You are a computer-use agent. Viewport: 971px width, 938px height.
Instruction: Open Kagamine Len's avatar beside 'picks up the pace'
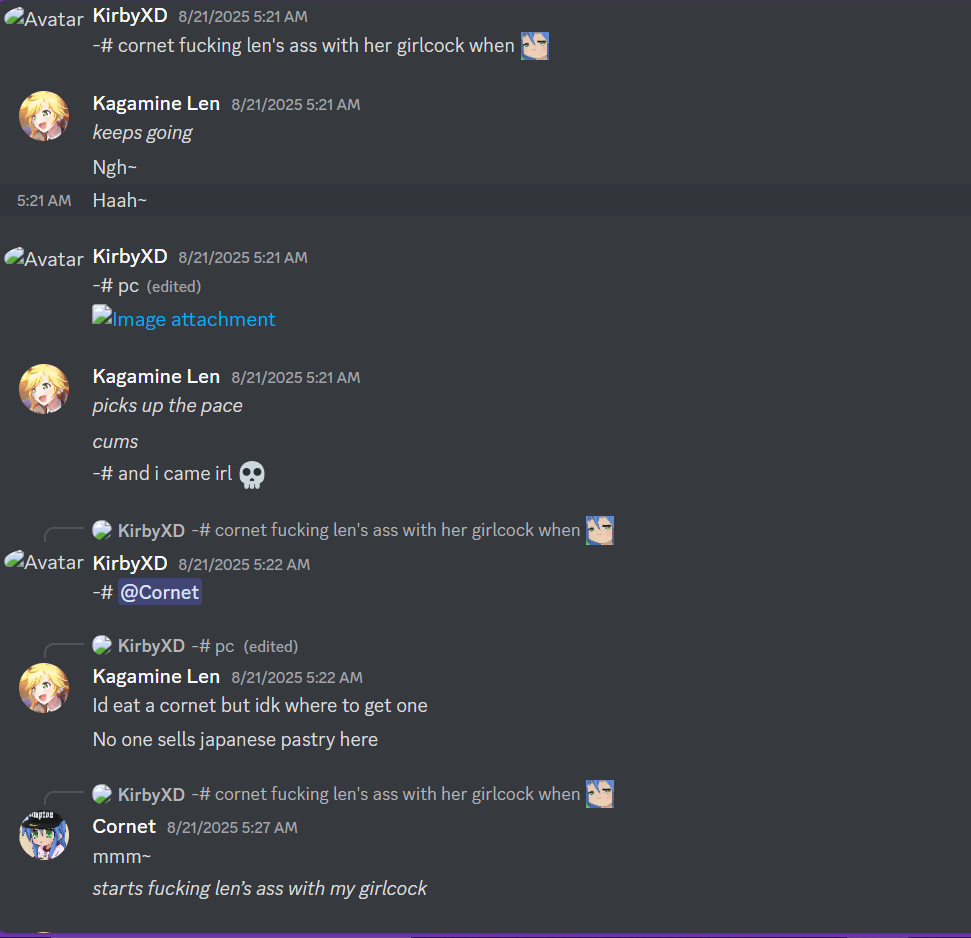click(43, 389)
